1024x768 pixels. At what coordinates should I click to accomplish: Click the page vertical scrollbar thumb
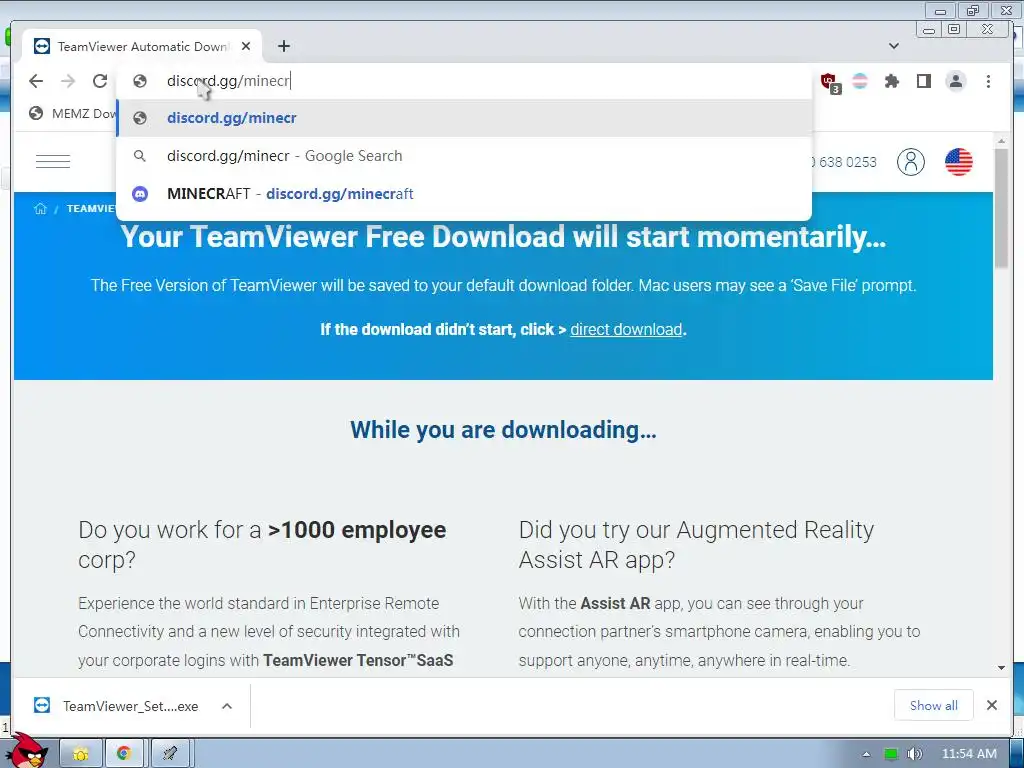coord(1001,208)
